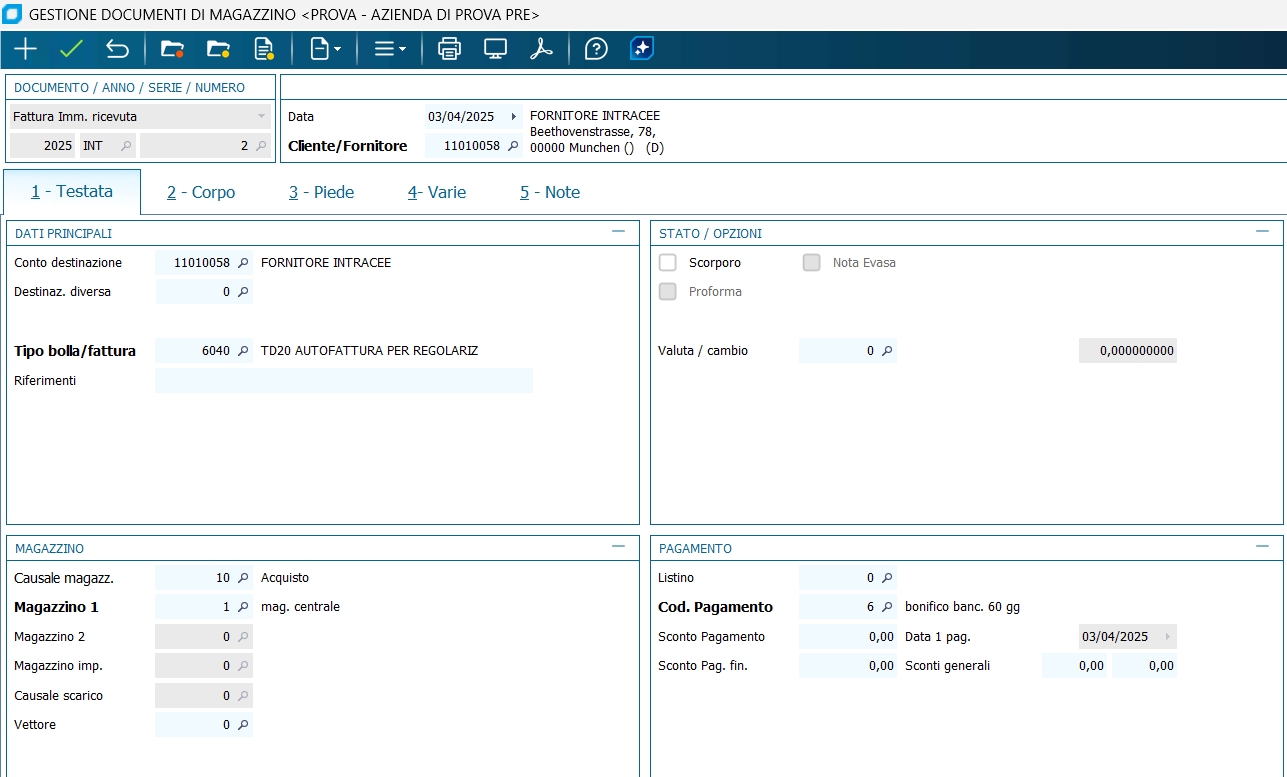Open help via the question mark icon

(x=596, y=49)
